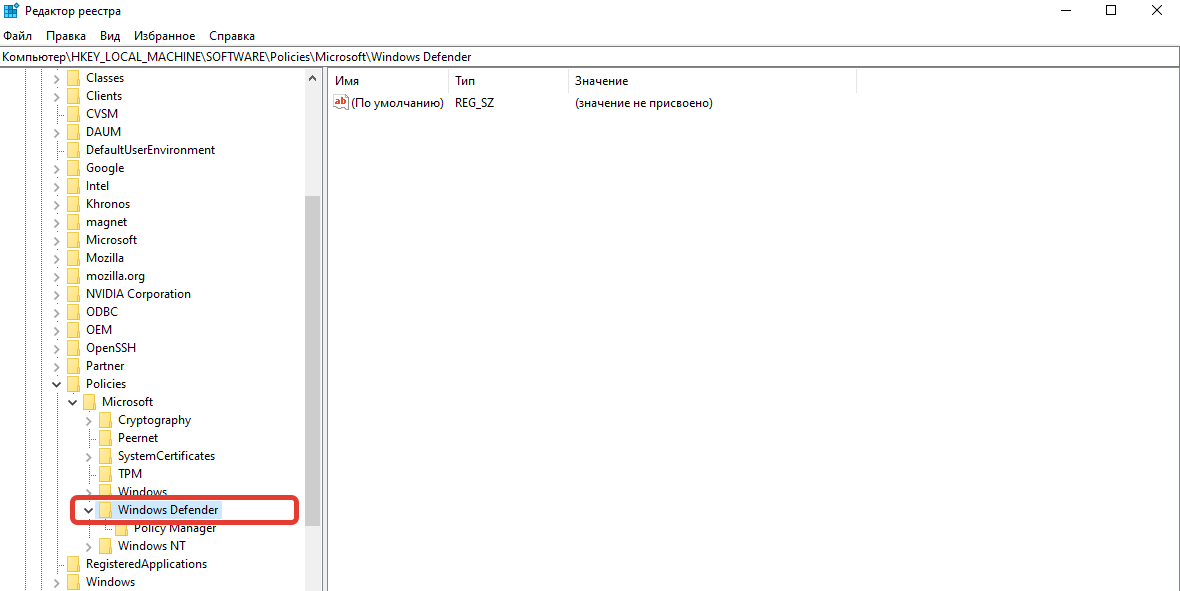This screenshot has width=1180, height=591.
Task: Open the Файл menu
Action: [x=18, y=36]
